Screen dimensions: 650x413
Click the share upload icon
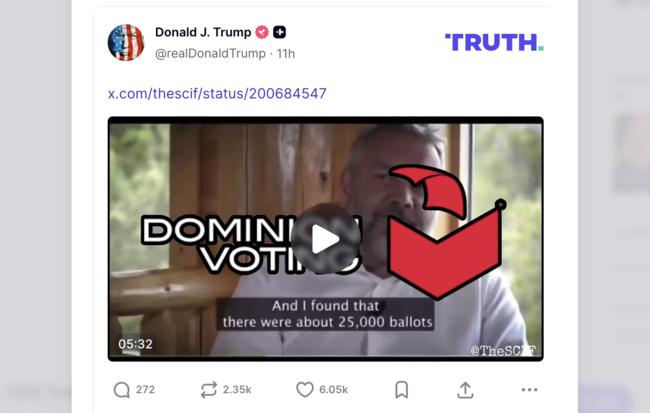[465, 390]
